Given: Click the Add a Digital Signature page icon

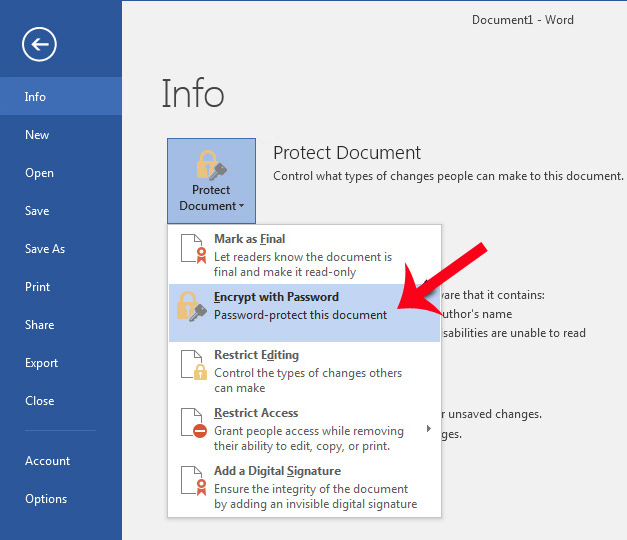Looking at the screenshot, I should point(194,481).
